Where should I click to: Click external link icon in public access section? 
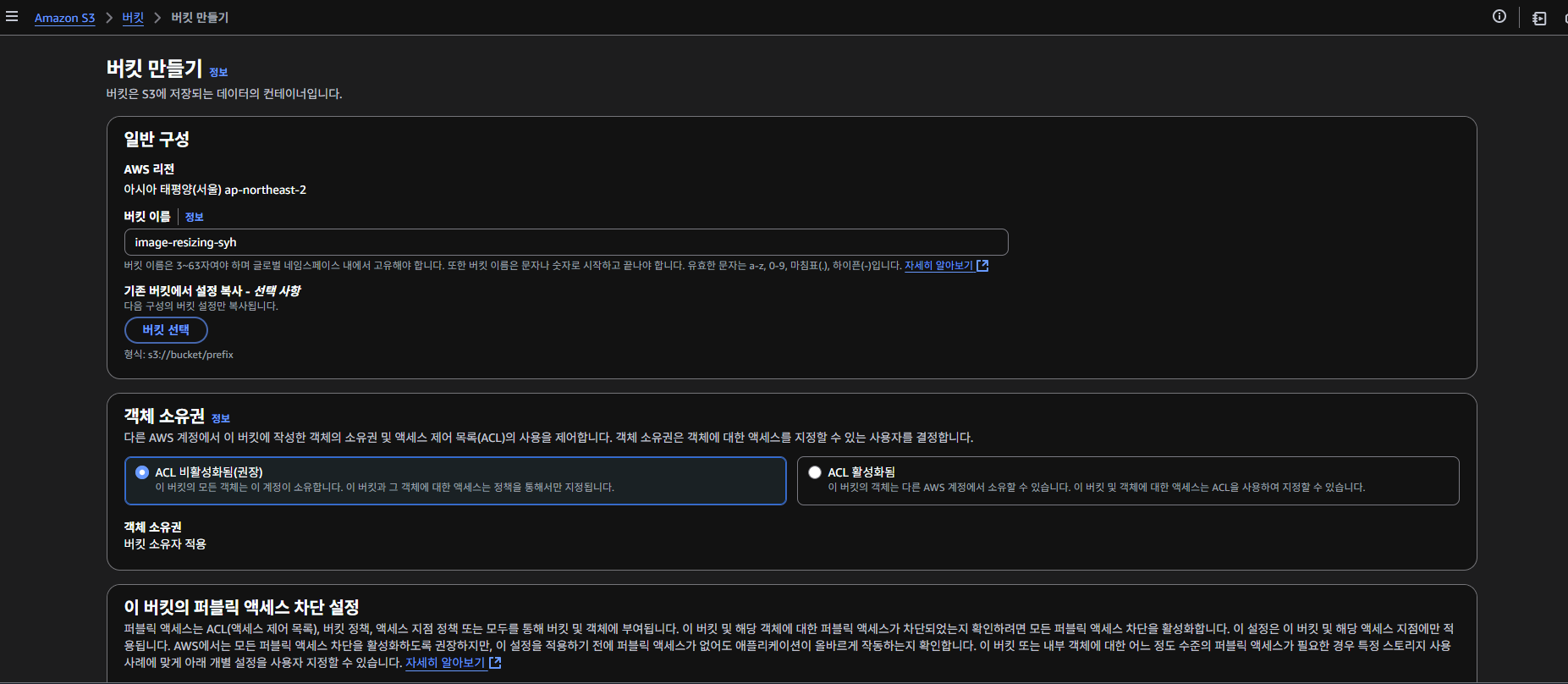pyautogui.click(x=495, y=663)
